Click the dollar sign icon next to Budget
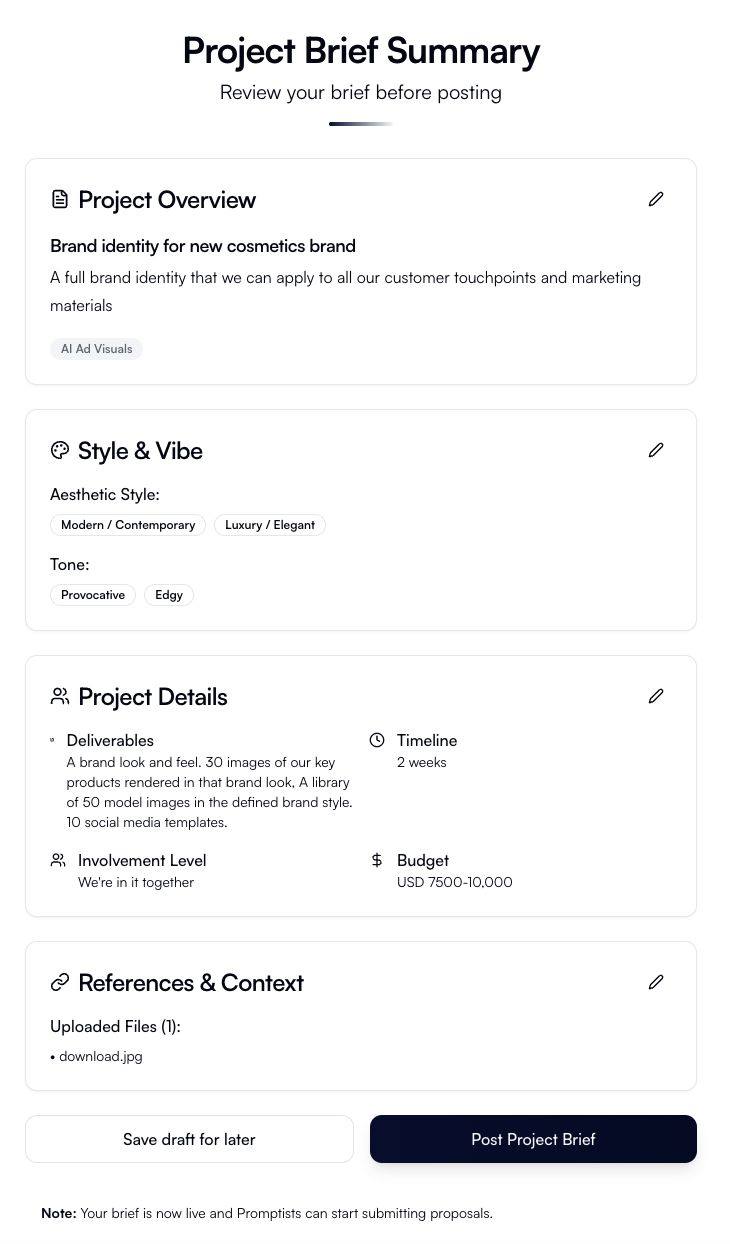 [377, 860]
